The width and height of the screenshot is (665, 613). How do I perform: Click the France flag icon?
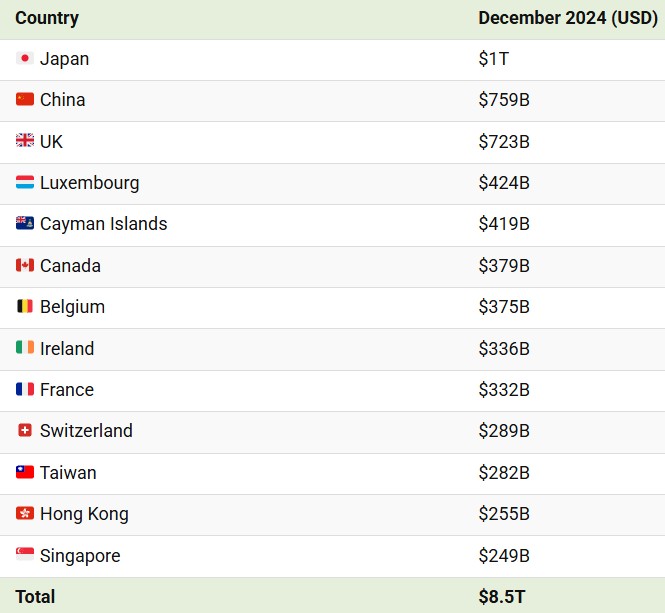(x=25, y=390)
